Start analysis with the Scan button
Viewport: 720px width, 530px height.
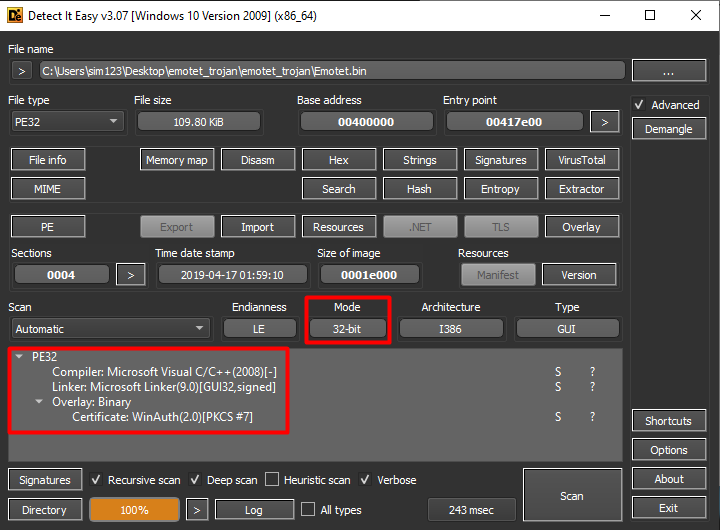point(571,495)
